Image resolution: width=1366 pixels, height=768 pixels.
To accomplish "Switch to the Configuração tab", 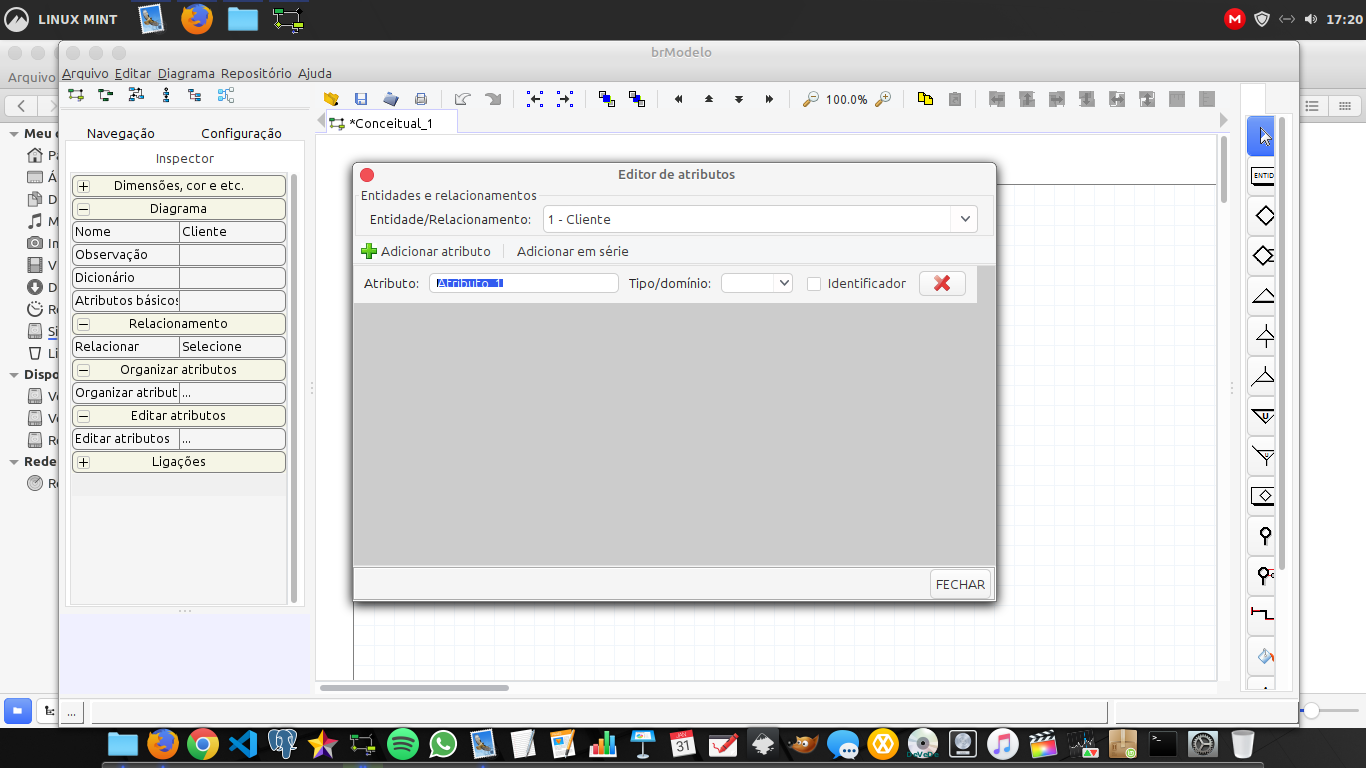I will pos(241,133).
